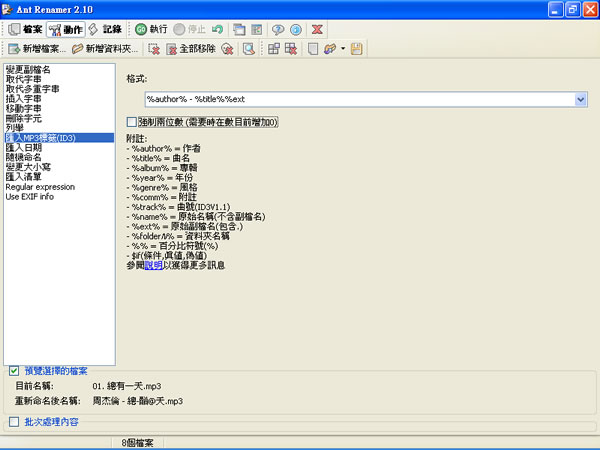Click the floppy disk save icon
600x450 pixels.
click(x=357, y=49)
